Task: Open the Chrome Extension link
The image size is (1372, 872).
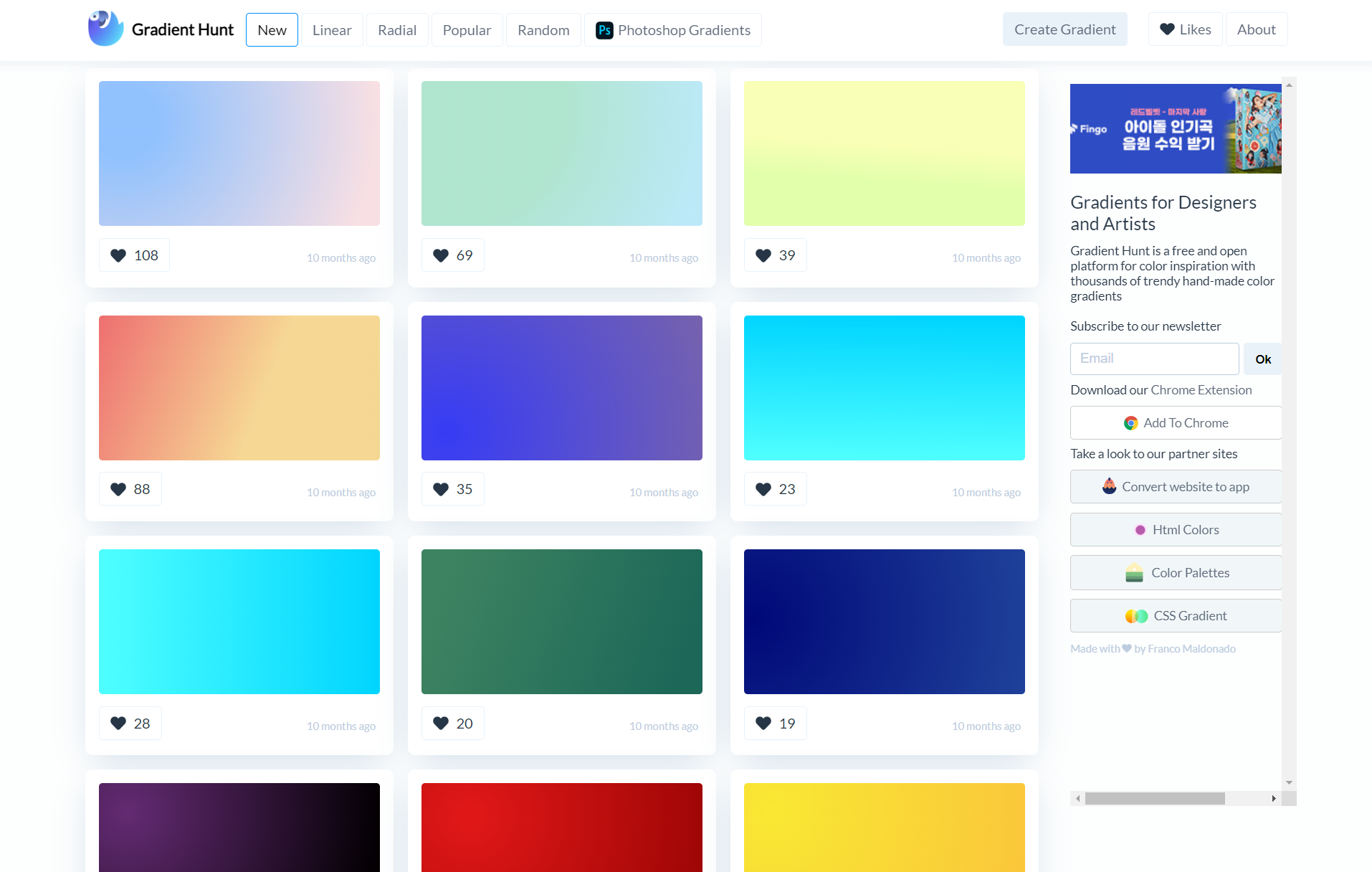Action: click(x=1201, y=390)
